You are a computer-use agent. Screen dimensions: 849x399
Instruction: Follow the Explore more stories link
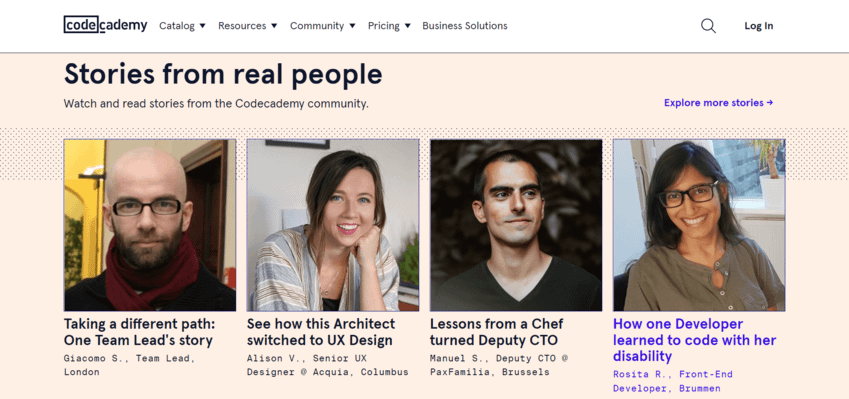[x=719, y=102]
